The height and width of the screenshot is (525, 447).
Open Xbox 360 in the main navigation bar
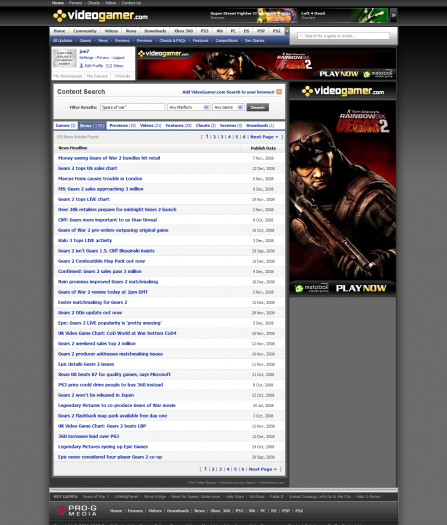183,31
